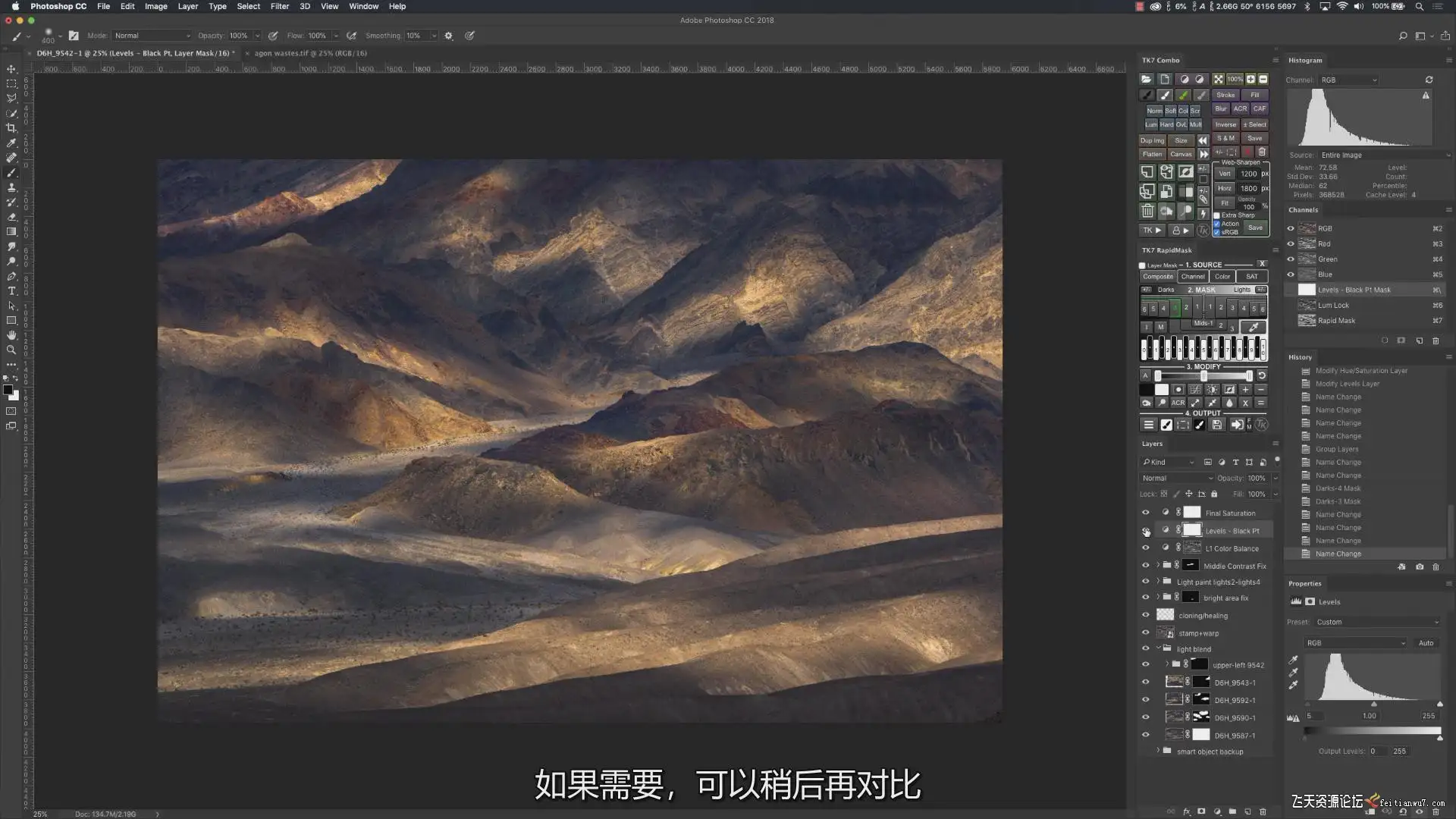Select the Zoom tool in toolbar
Viewport: 1456px width, 819px height.
coord(11,350)
